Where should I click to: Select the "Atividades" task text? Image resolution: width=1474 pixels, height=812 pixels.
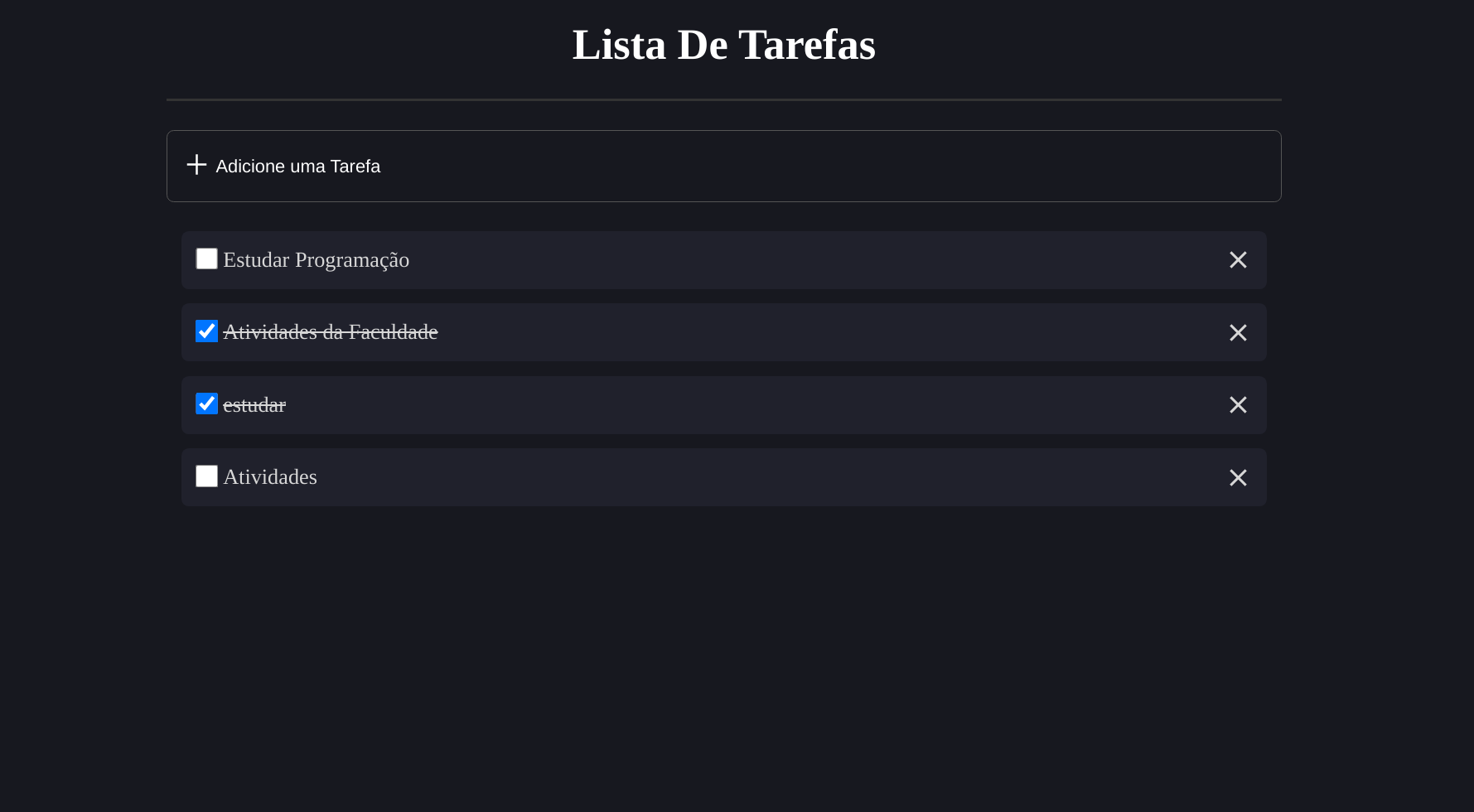coord(270,476)
